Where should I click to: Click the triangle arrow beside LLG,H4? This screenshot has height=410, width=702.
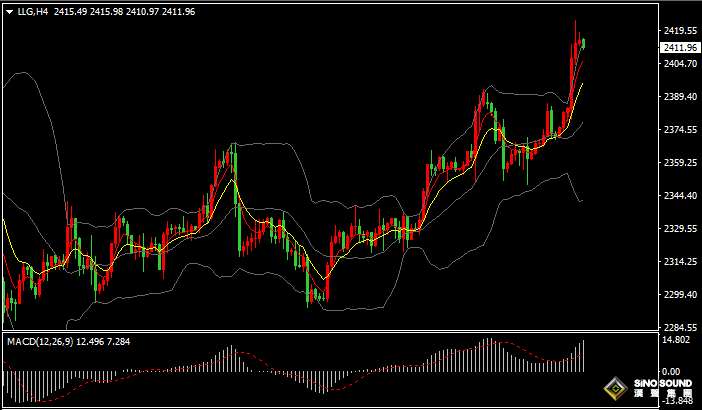tap(9, 12)
